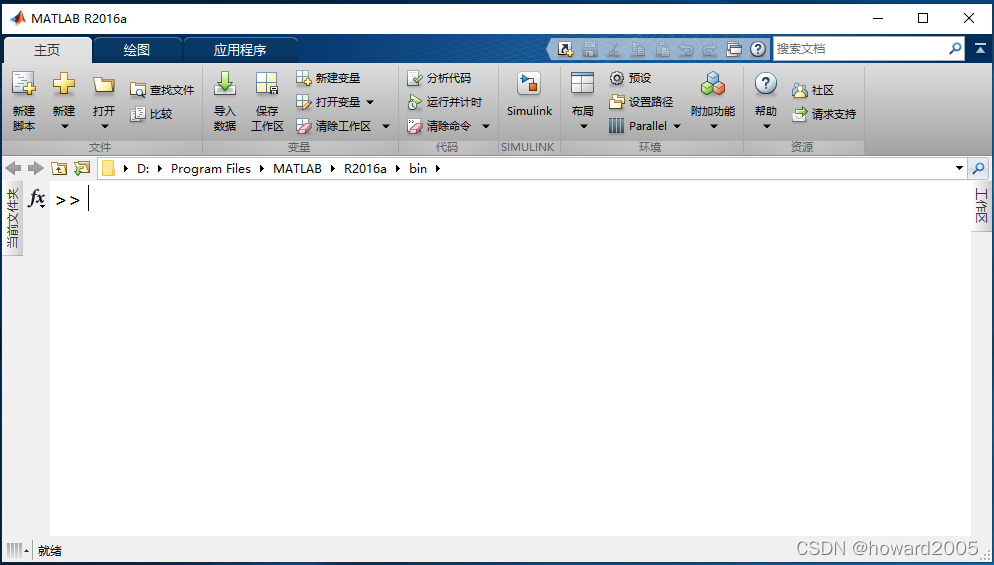
Task: Click 帮助 question mark icon
Action: click(766, 83)
